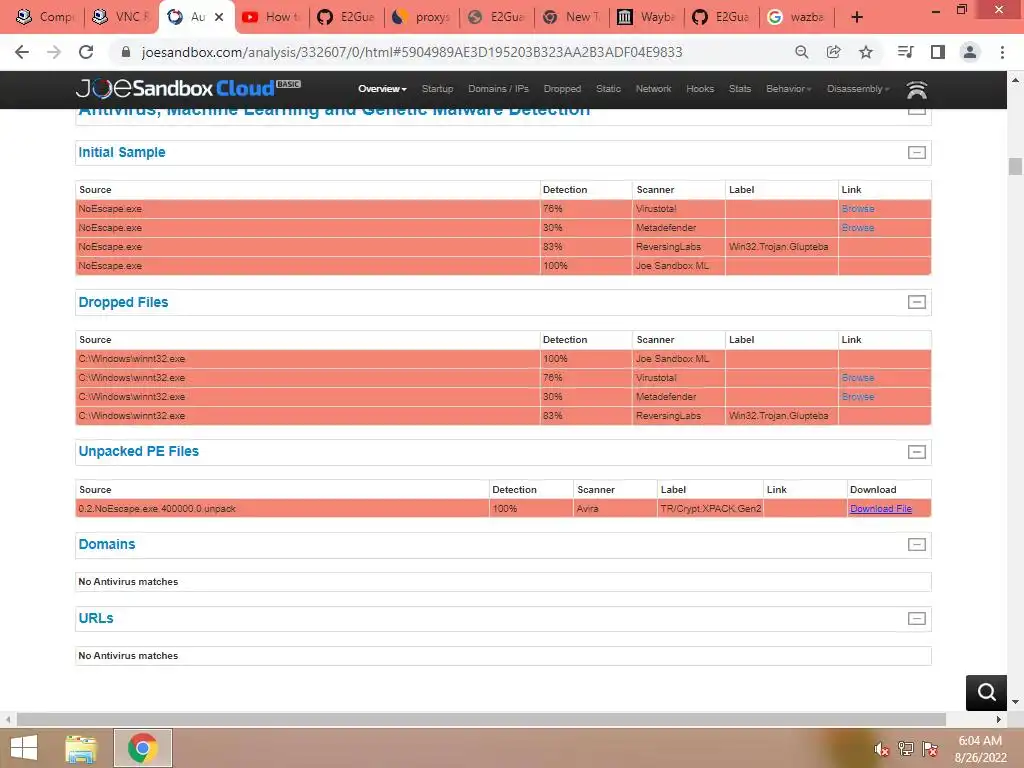Click the Dropped Files heading
The width and height of the screenshot is (1024, 768).
coord(123,302)
